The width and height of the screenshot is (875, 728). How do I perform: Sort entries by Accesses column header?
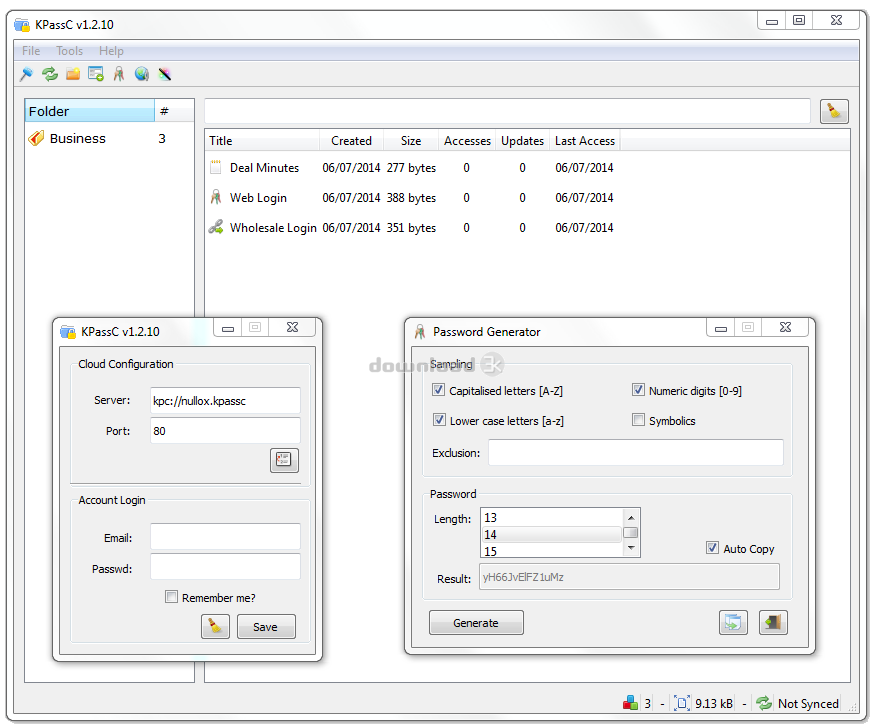coord(467,141)
